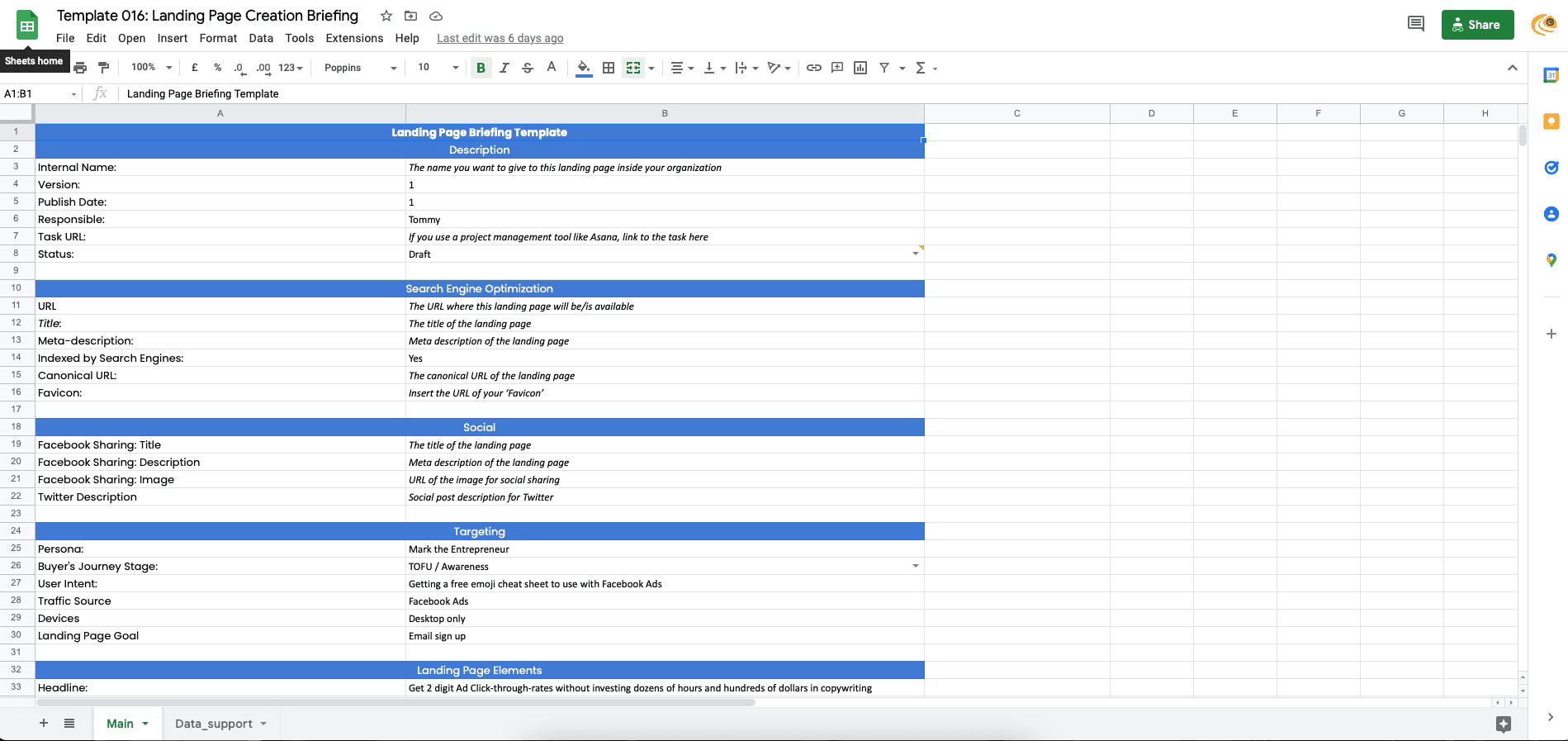Open Google Calendar side panel
Viewport: 1568px width, 741px height.
(1551, 75)
